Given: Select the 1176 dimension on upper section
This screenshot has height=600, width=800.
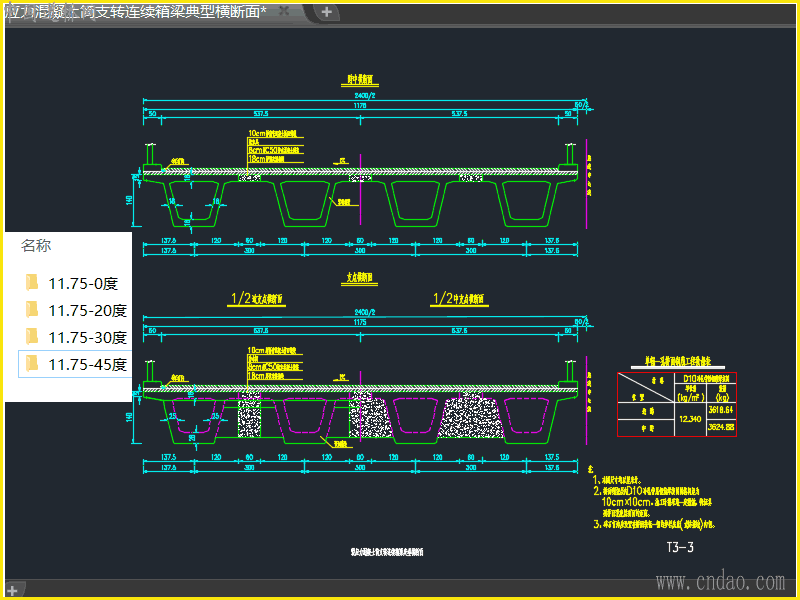Looking at the screenshot, I should (360, 105).
